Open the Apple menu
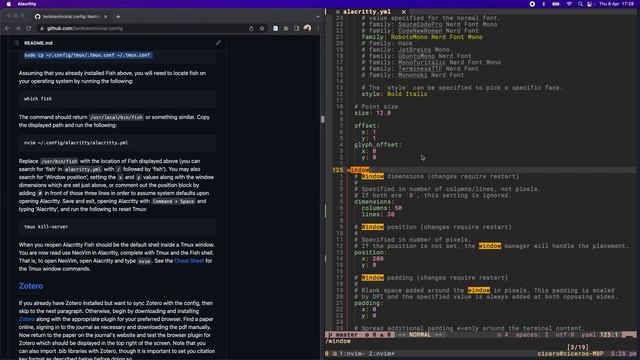 pyautogui.click(x=9, y=4)
